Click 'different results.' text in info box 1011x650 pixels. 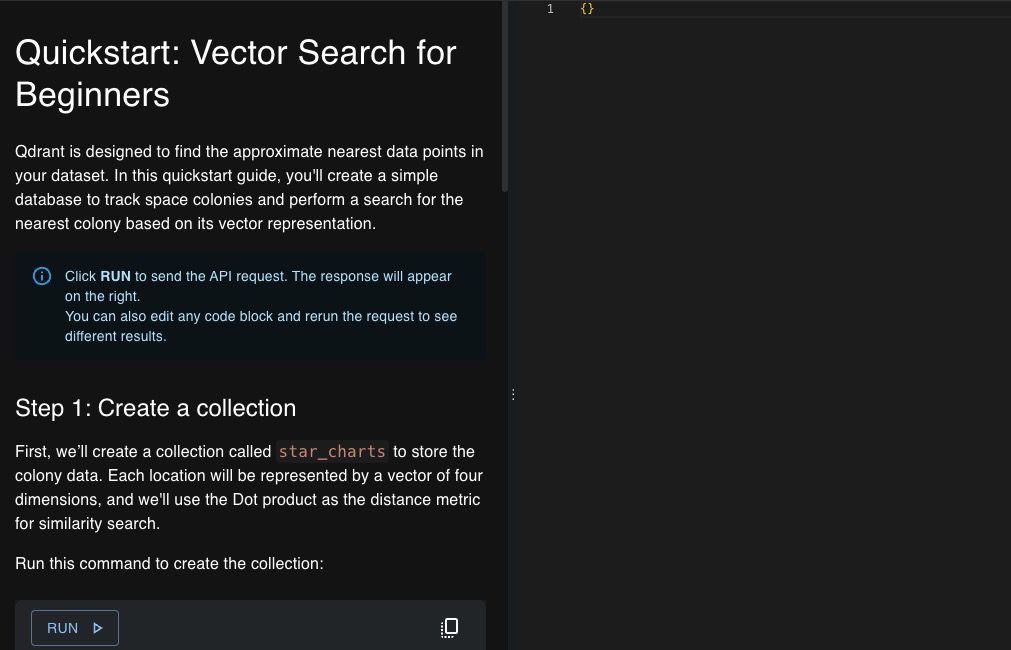[x=116, y=336]
